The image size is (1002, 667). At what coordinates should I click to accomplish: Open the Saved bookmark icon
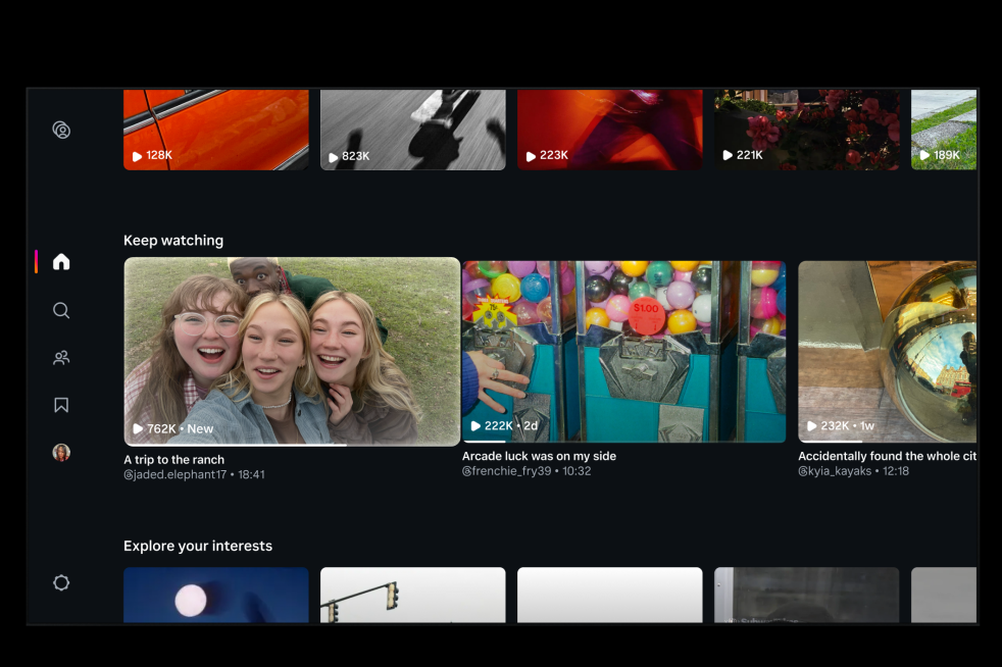point(61,405)
